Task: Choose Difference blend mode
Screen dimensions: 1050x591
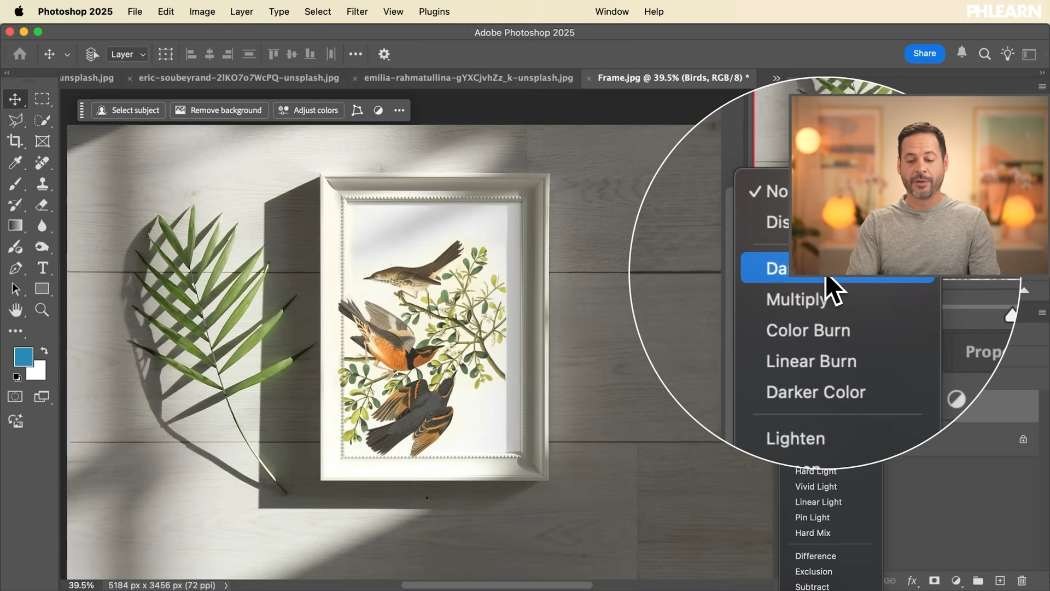Action: coord(815,556)
